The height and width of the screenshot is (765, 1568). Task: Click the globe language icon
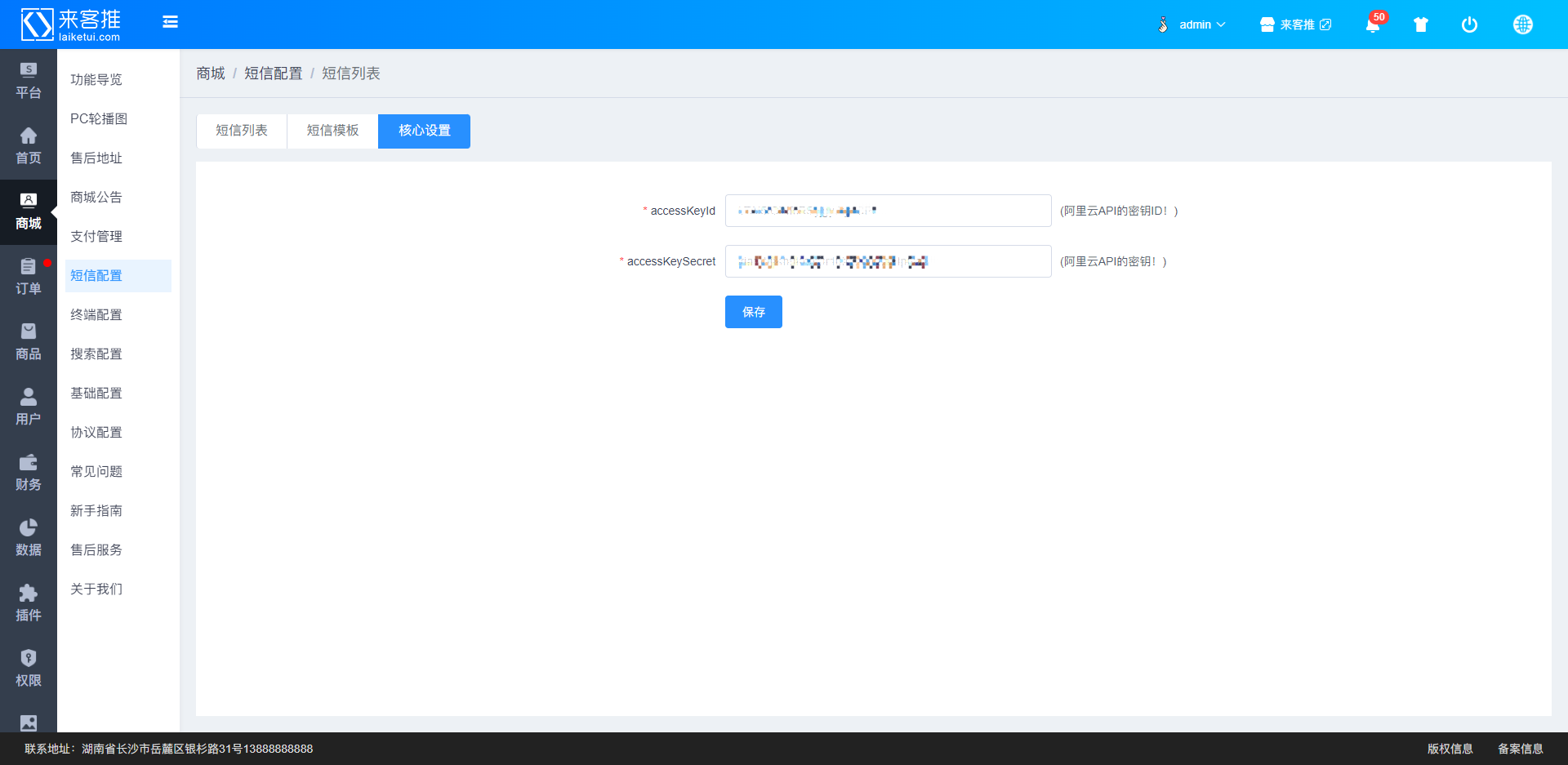[1522, 24]
